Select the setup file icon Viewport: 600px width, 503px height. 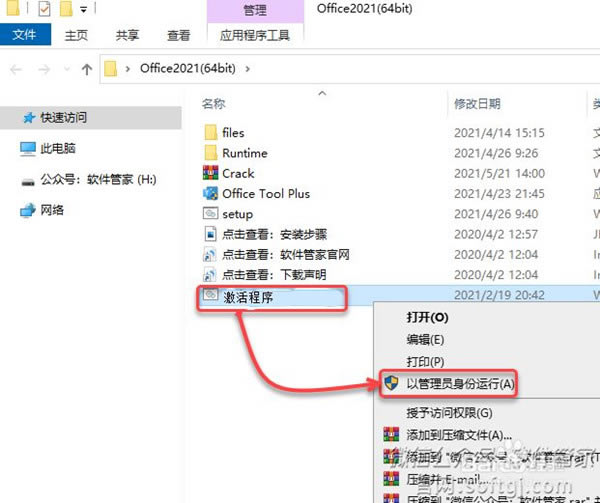coord(210,213)
